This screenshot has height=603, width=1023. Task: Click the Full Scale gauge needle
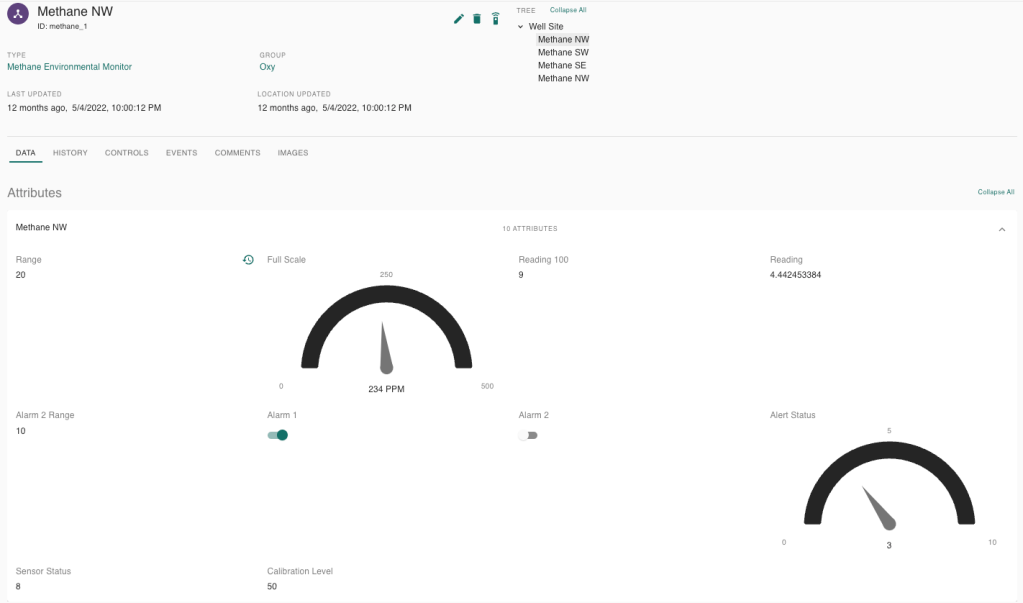click(386, 350)
